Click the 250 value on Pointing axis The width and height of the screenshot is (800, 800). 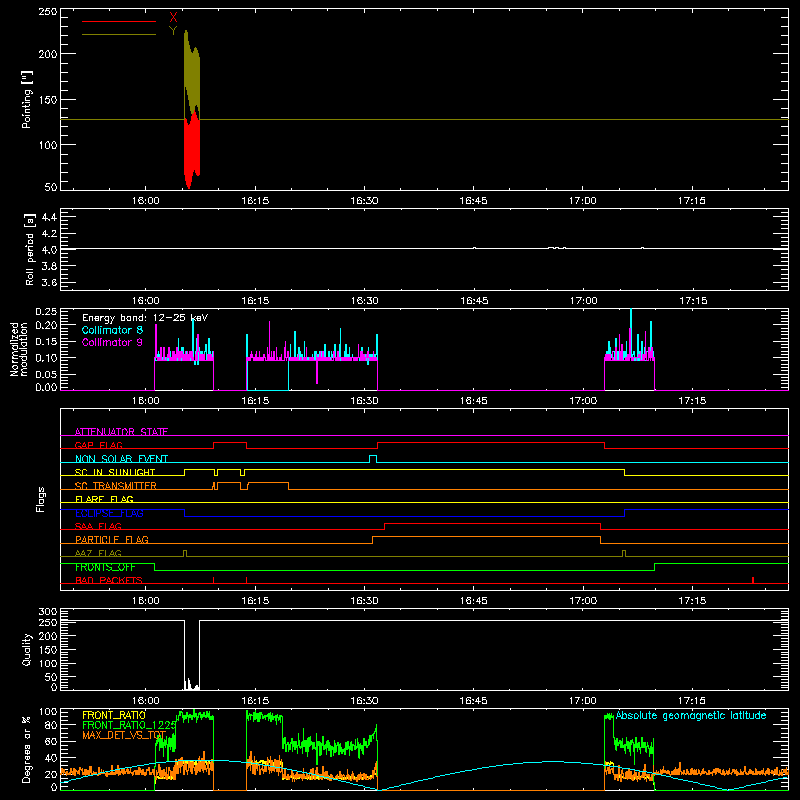(x=48, y=12)
